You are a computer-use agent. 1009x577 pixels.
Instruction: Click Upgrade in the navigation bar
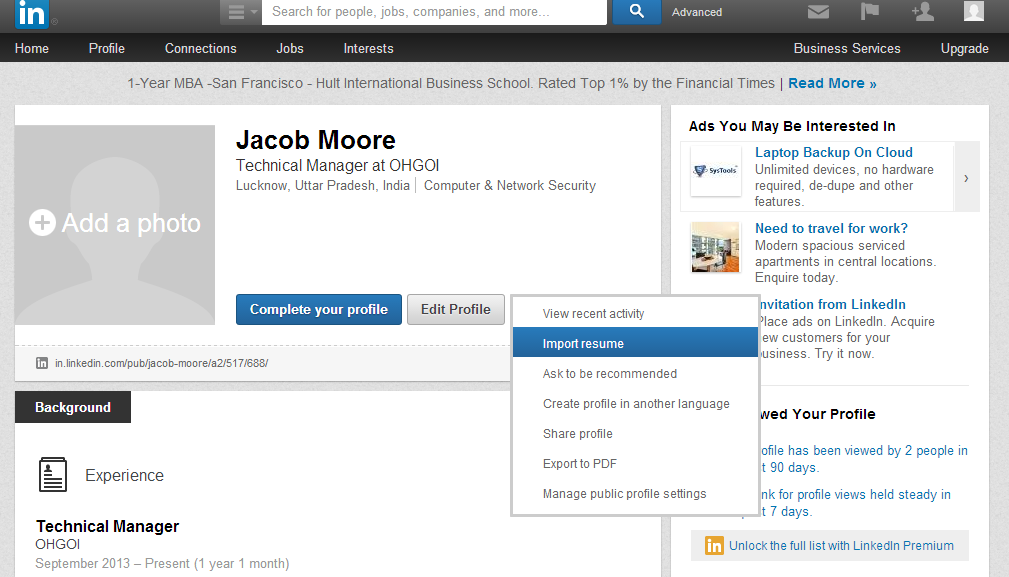tap(965, 48)
